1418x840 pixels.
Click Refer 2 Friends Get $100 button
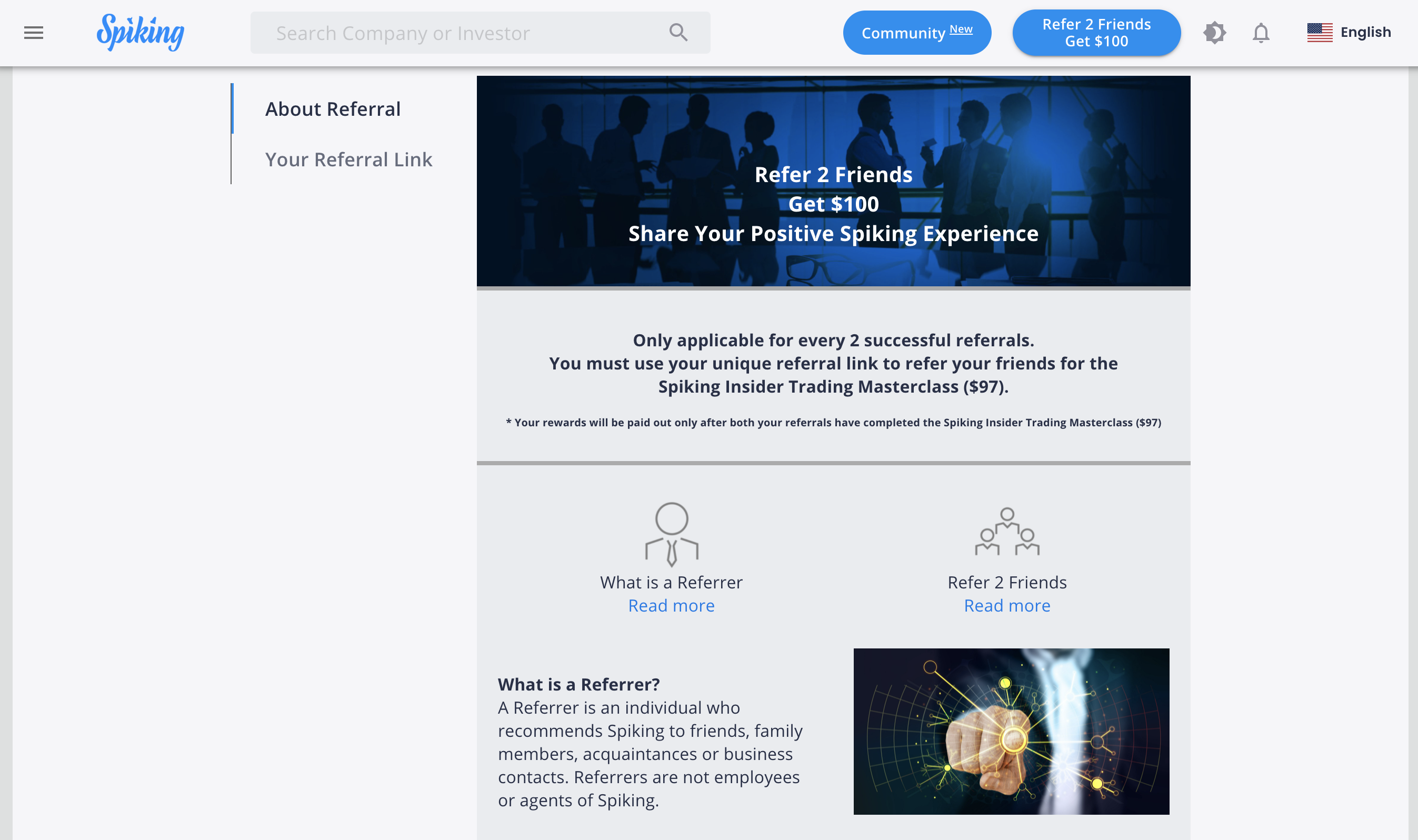[x=1096, y=33]
